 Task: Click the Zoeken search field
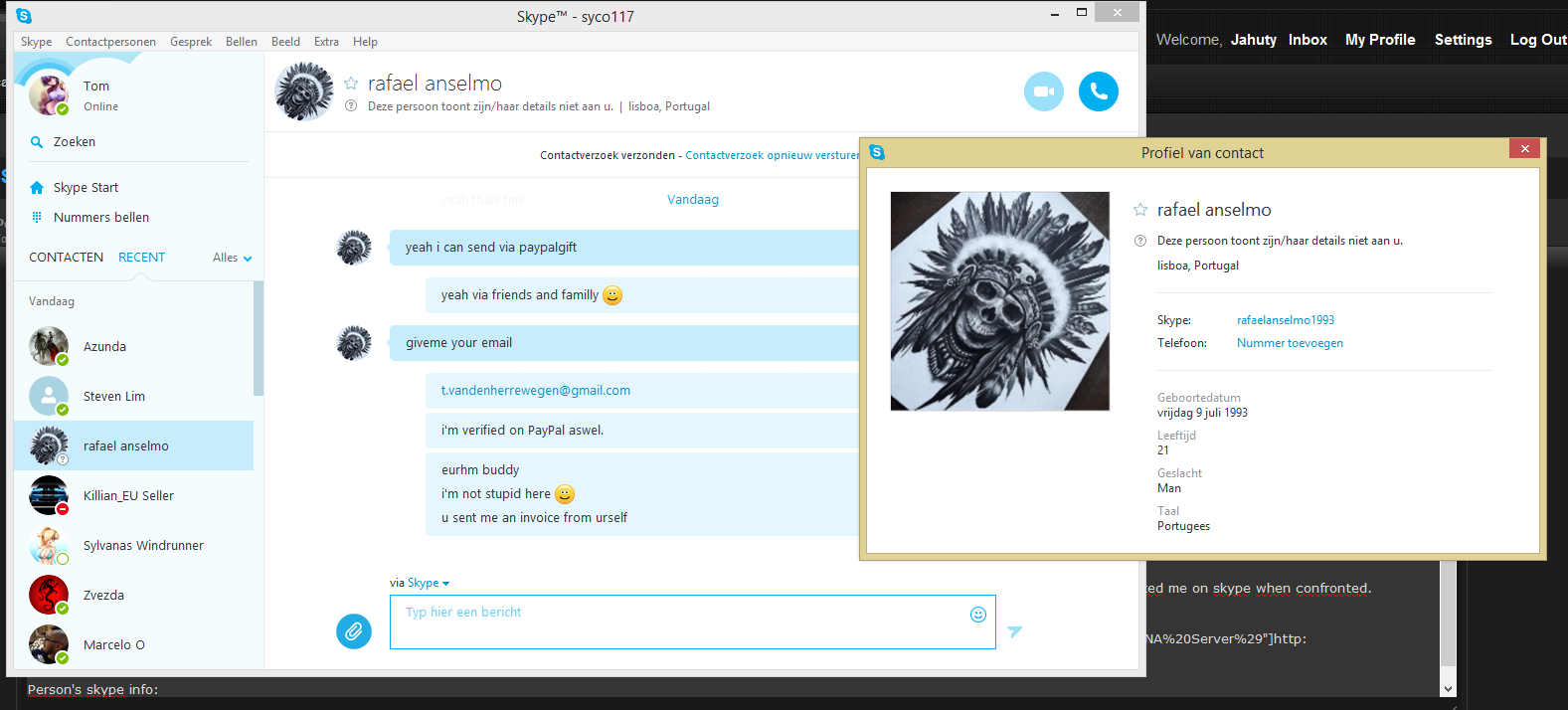pos(139,142)
